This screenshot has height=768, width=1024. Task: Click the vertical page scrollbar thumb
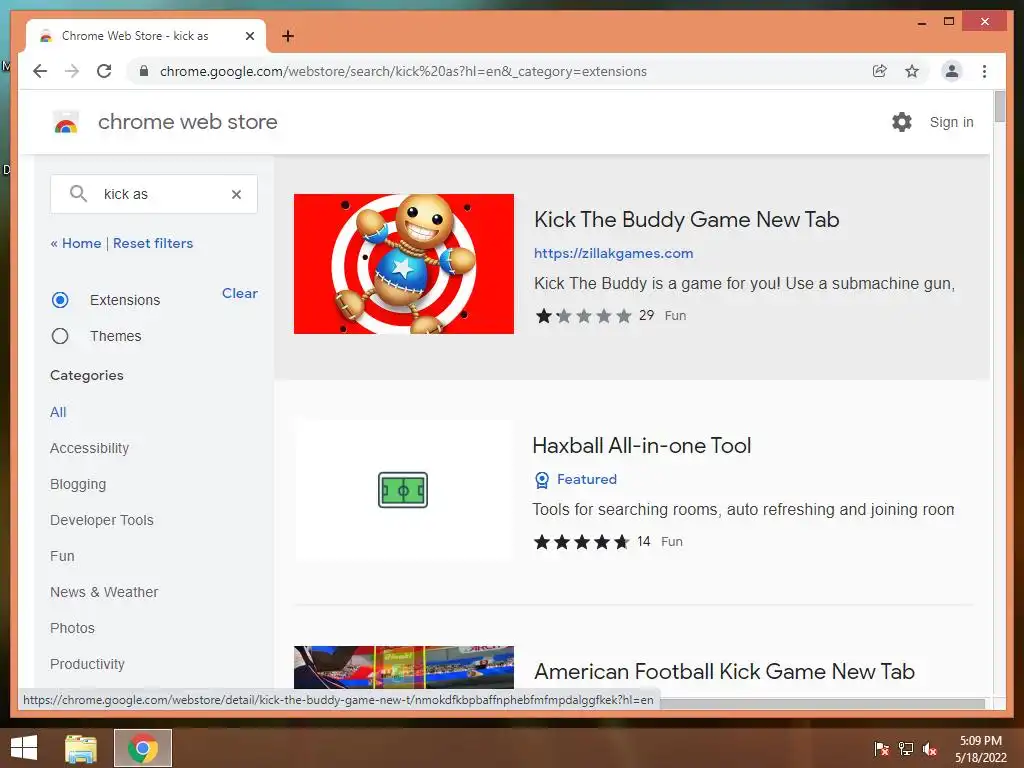tap(999, 106)
